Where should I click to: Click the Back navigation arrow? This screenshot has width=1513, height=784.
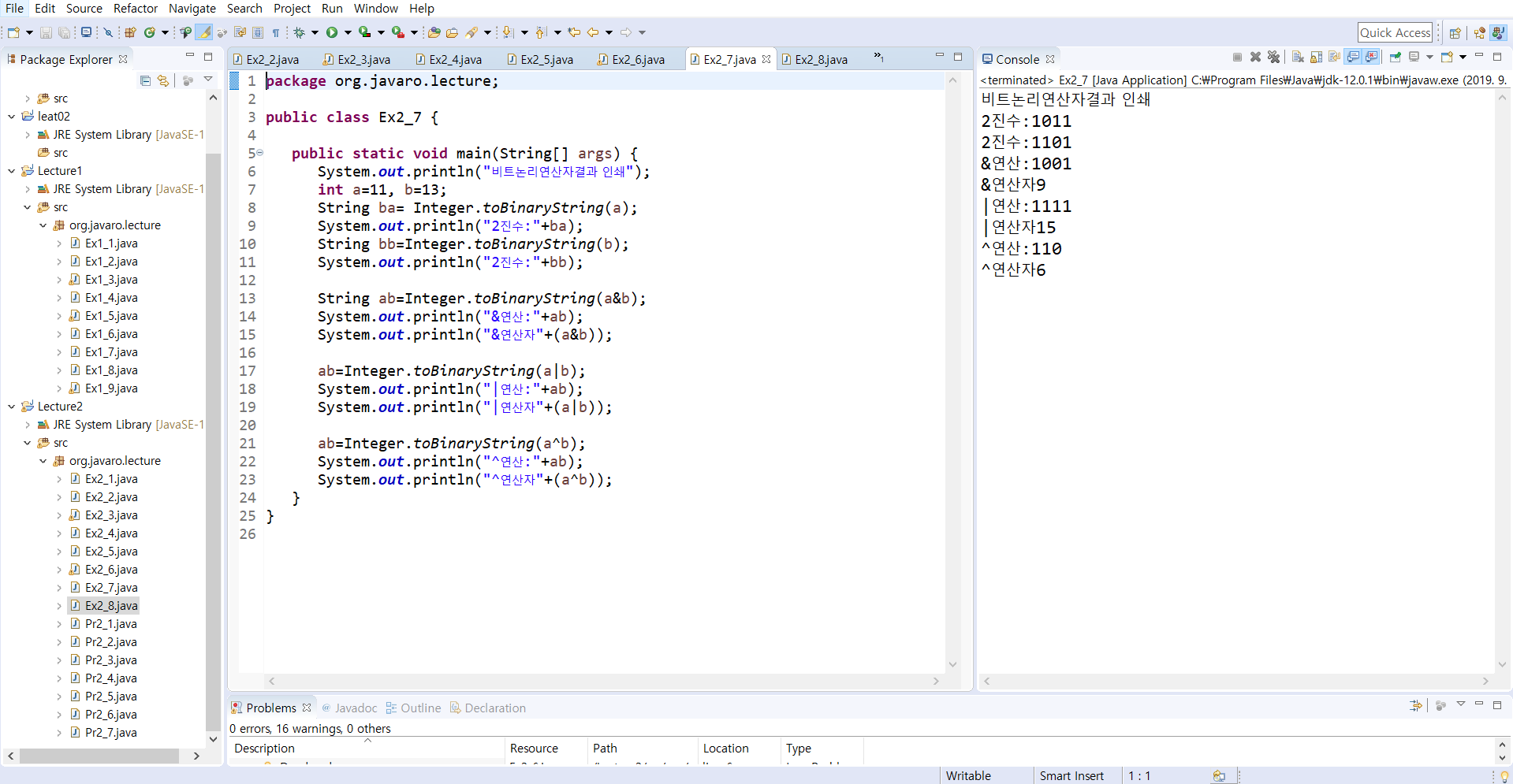coord(593,32)
